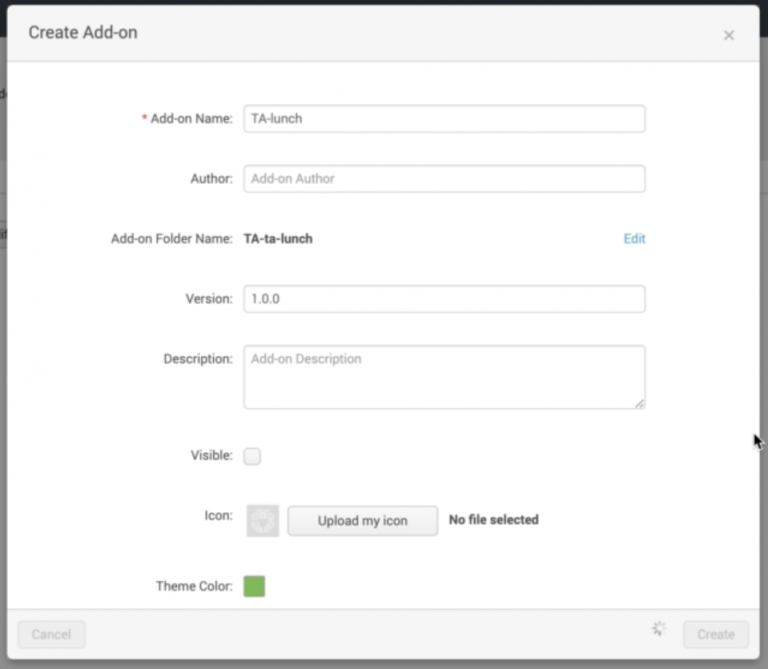Toggle the Visible checkbox
The height and width of the screenshot is (669, 768).
click(252, 456)
